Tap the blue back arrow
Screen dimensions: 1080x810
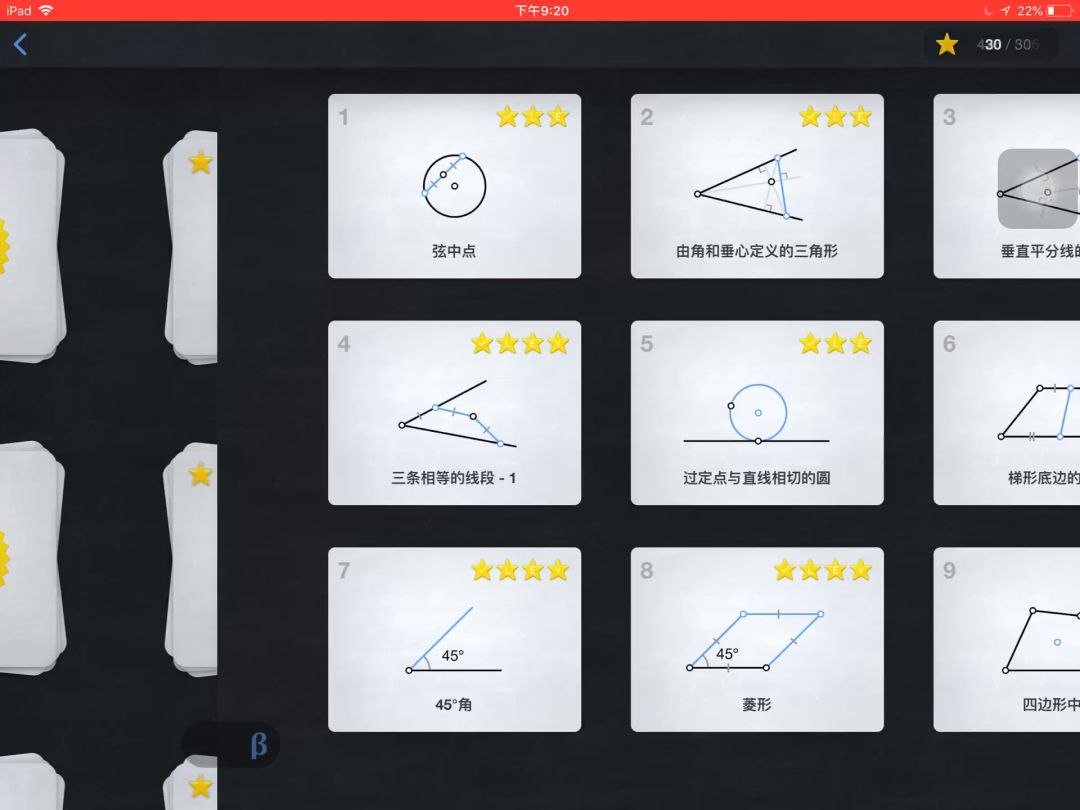coord(21,45)
